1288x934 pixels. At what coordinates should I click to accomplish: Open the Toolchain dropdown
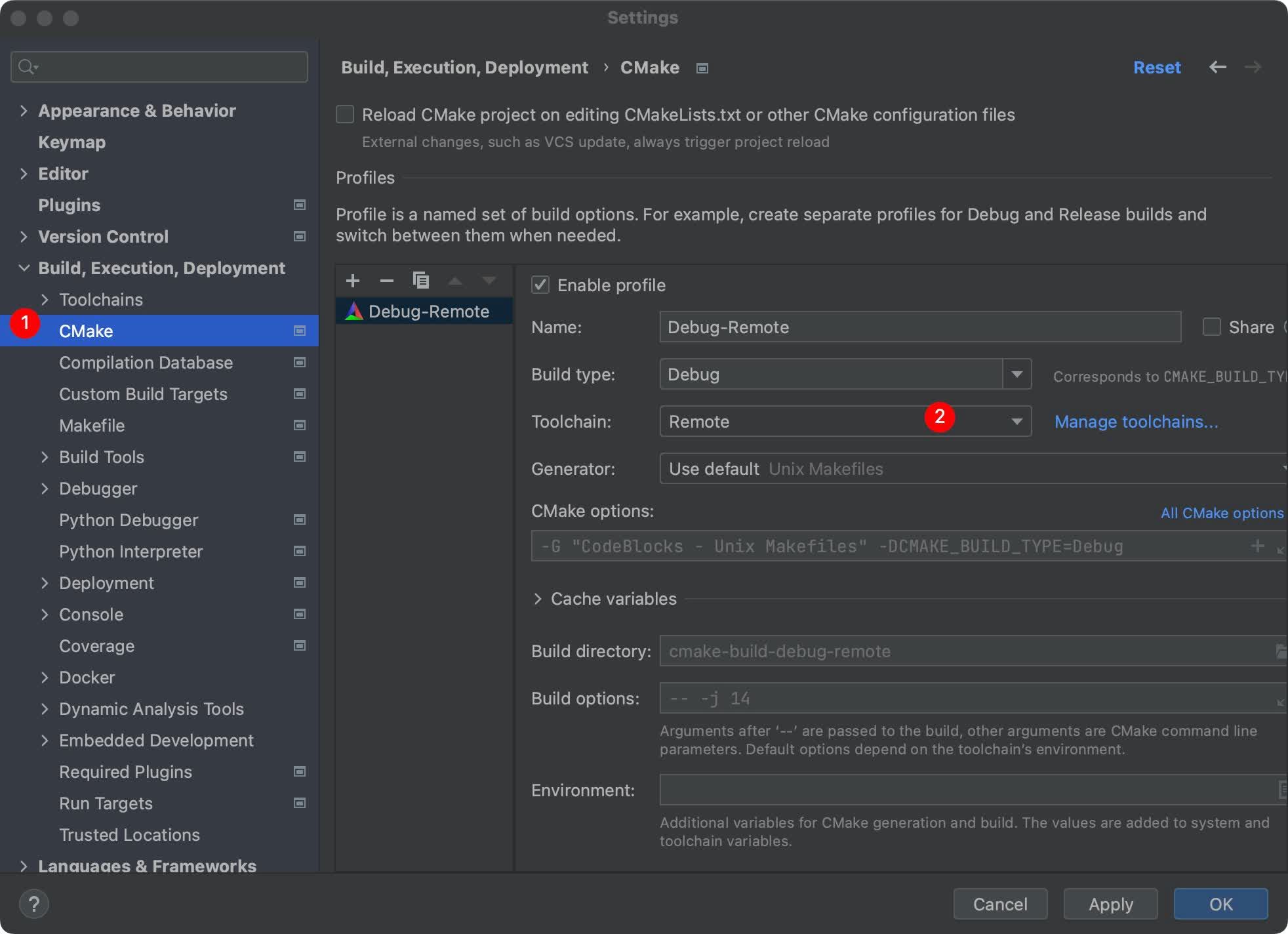pyautogui.click(x=1016, y=422)
